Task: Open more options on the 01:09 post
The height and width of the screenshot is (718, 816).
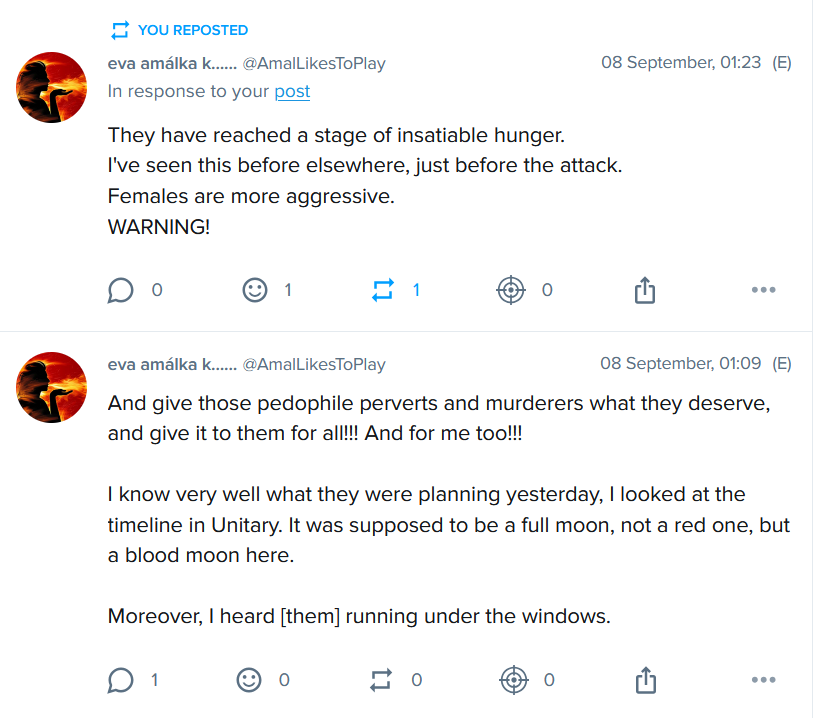Action: (763, 680)
